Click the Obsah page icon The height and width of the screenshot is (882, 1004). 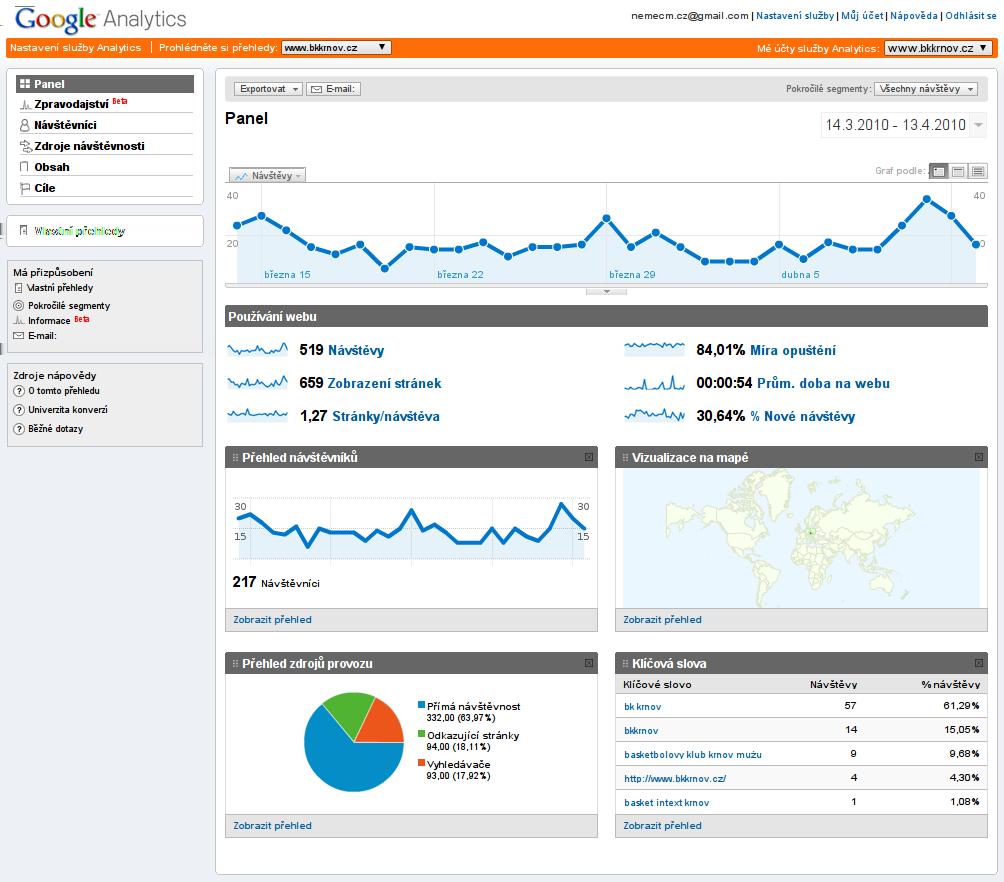coord(24,167)
